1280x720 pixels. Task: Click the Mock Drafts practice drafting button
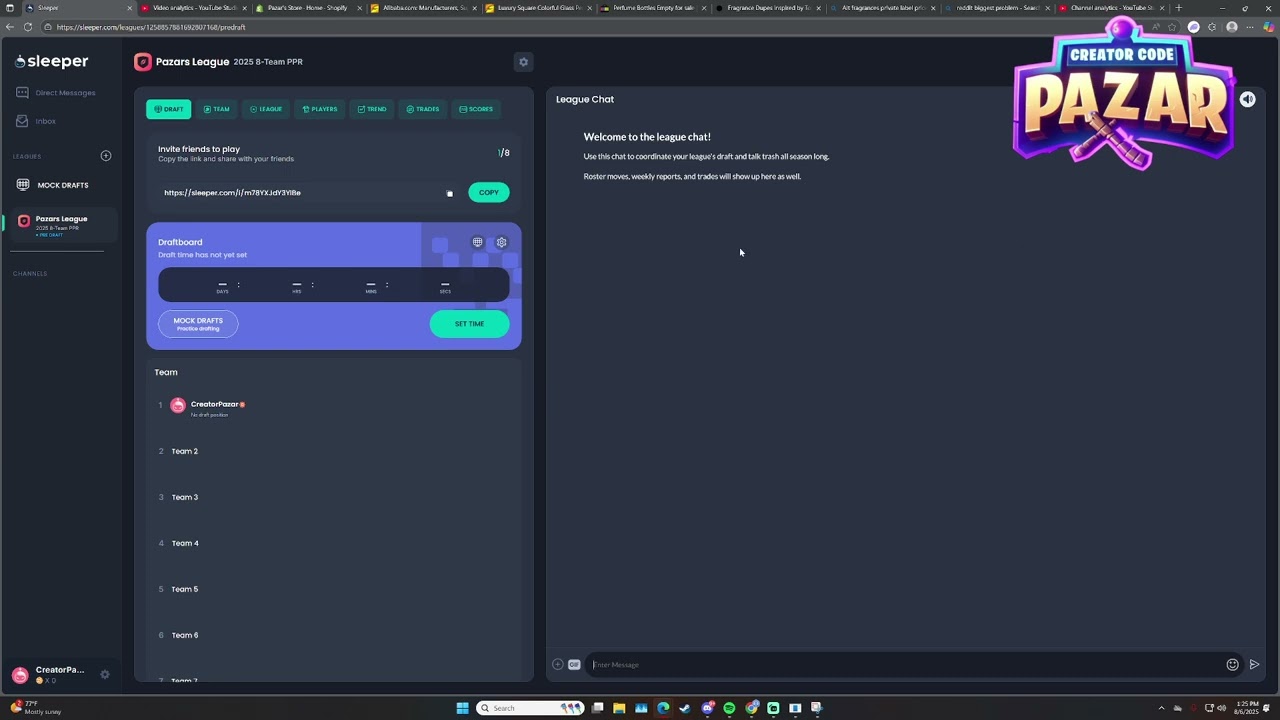pyautogui.click(x=198, y=324)
